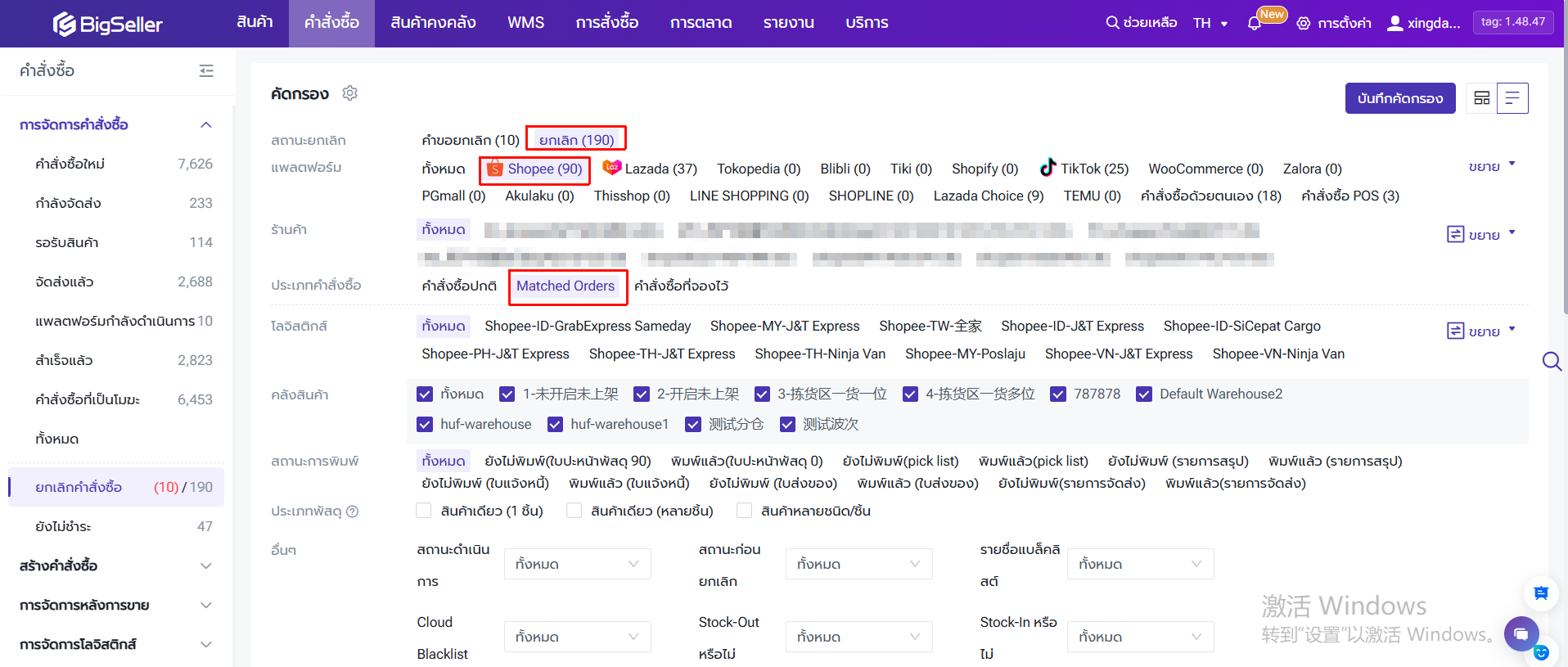Open the notification bell icon
This screenshot has width=1568, height=667.
[x=1254, y=24]
